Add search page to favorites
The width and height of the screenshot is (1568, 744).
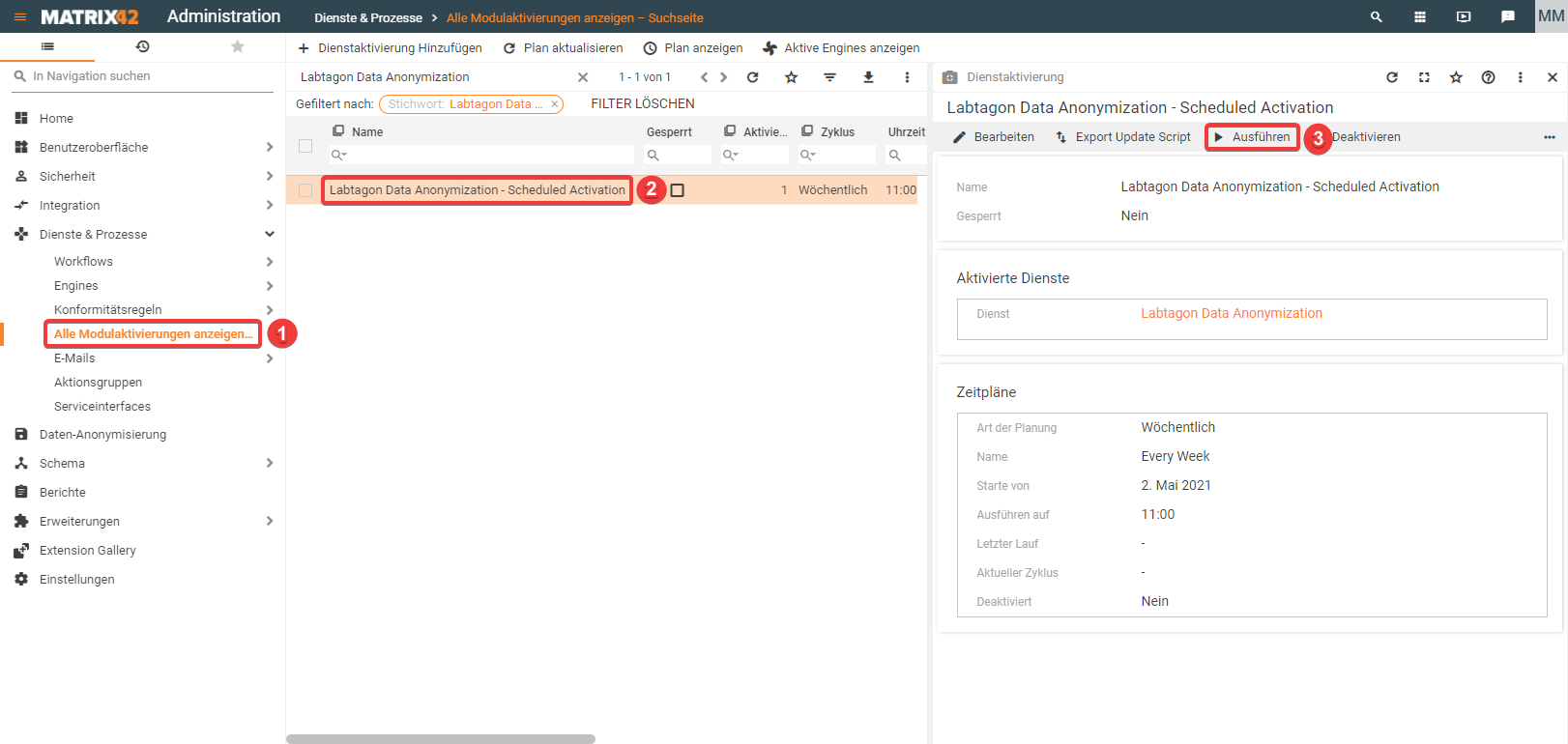(x=792, y=77)
